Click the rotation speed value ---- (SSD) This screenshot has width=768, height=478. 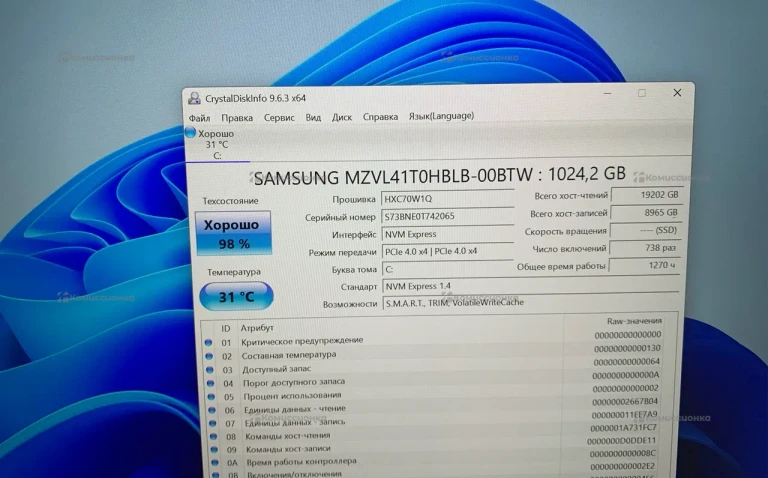click(646, 230)
